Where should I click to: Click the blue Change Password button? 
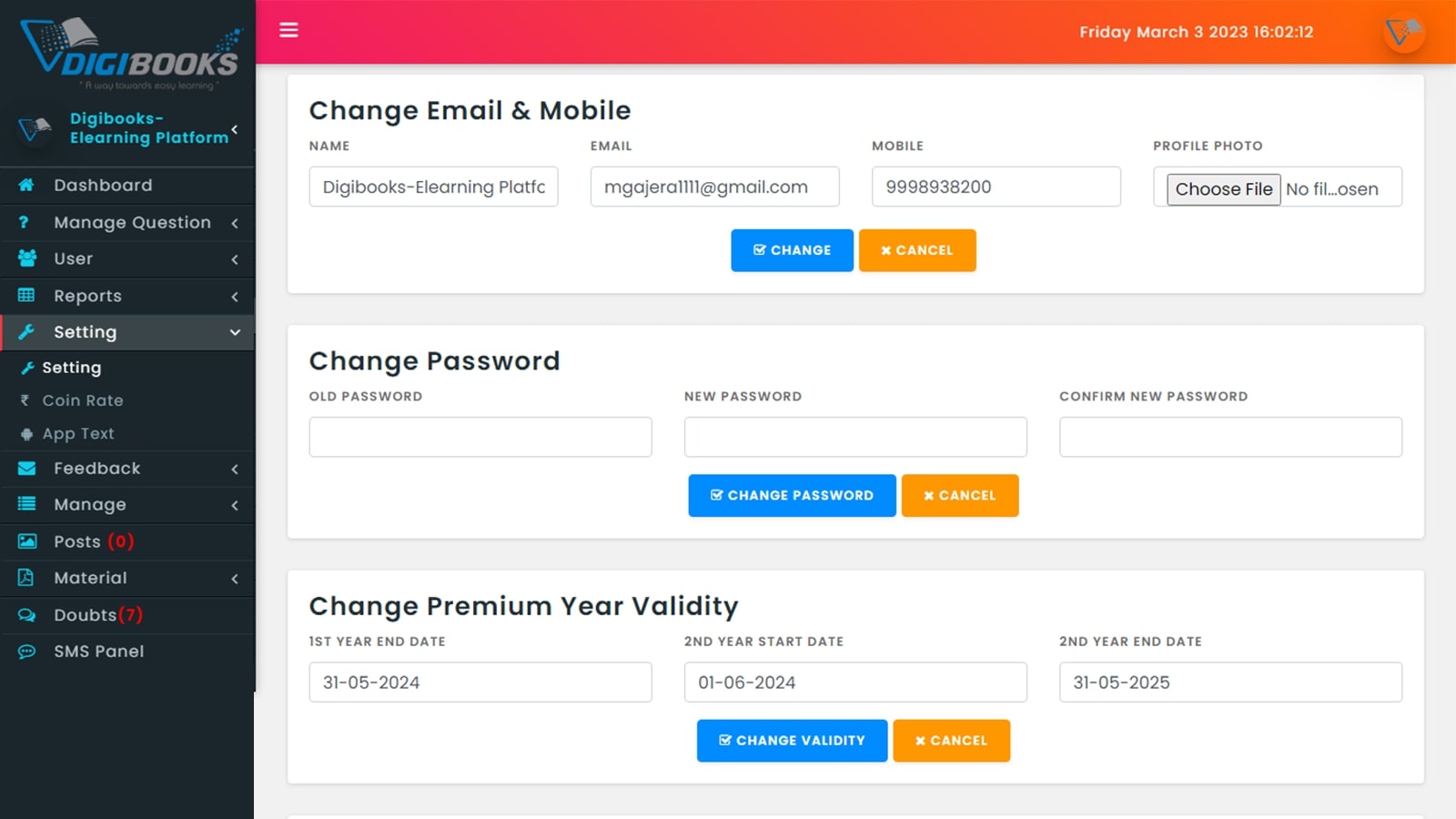pos(792,495)
